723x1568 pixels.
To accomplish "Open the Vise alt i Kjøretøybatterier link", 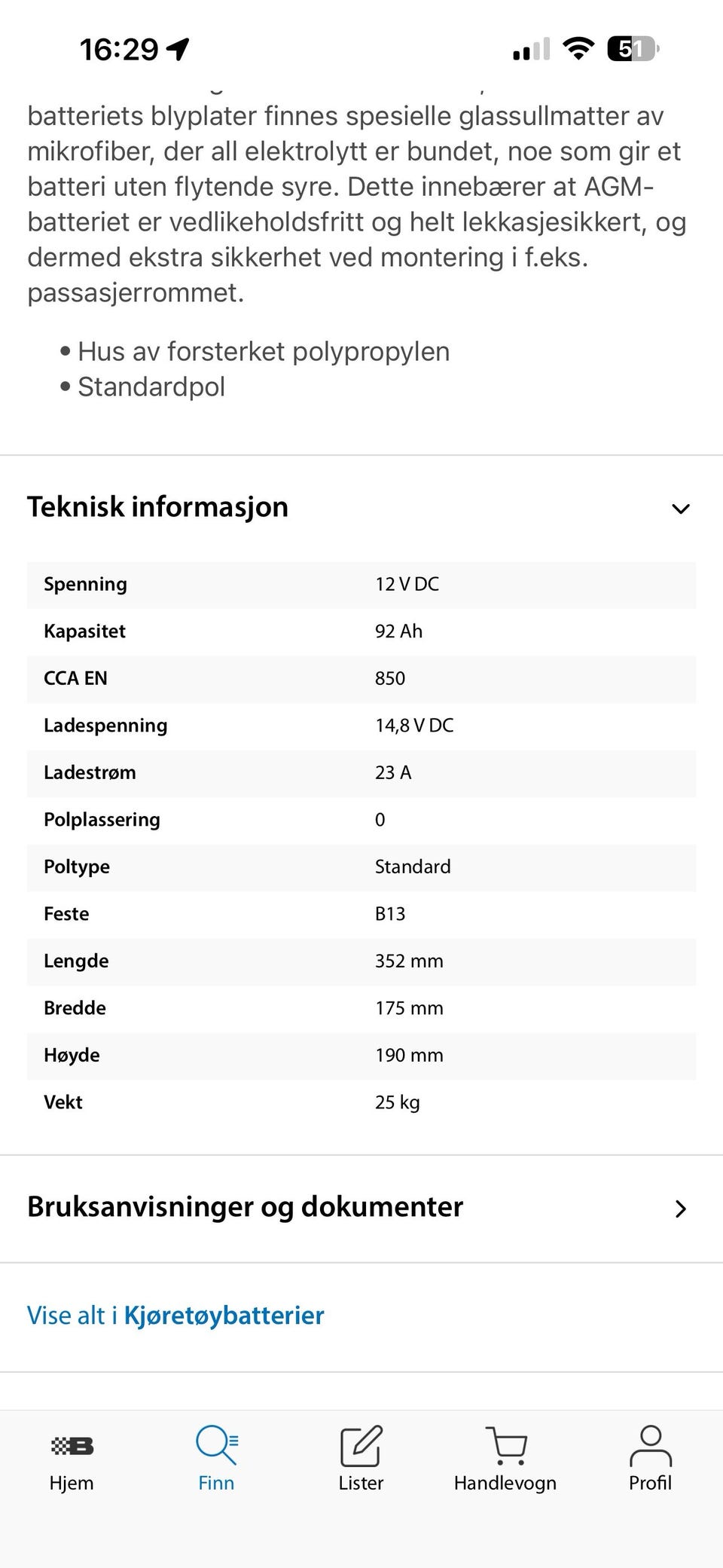I will pos(175,1316).
